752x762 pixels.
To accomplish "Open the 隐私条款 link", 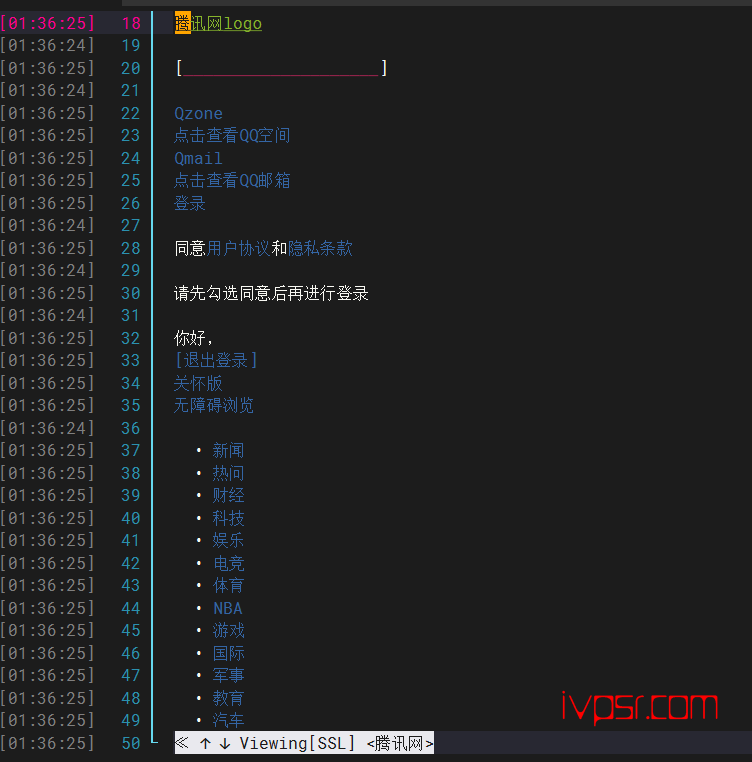I will pos(320,248).
